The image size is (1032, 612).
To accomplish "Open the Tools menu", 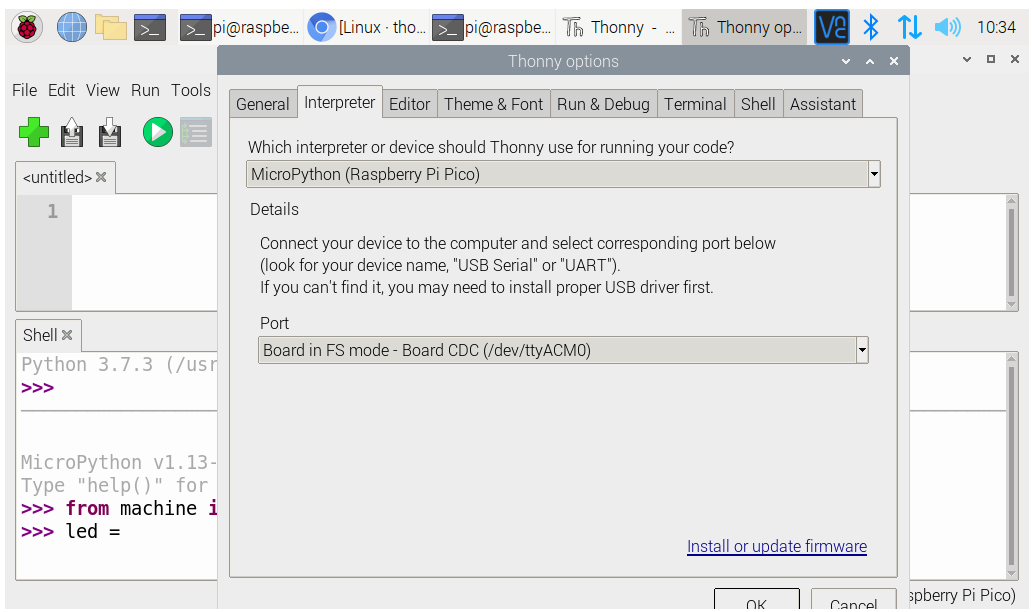I will [x=191, y=90].
